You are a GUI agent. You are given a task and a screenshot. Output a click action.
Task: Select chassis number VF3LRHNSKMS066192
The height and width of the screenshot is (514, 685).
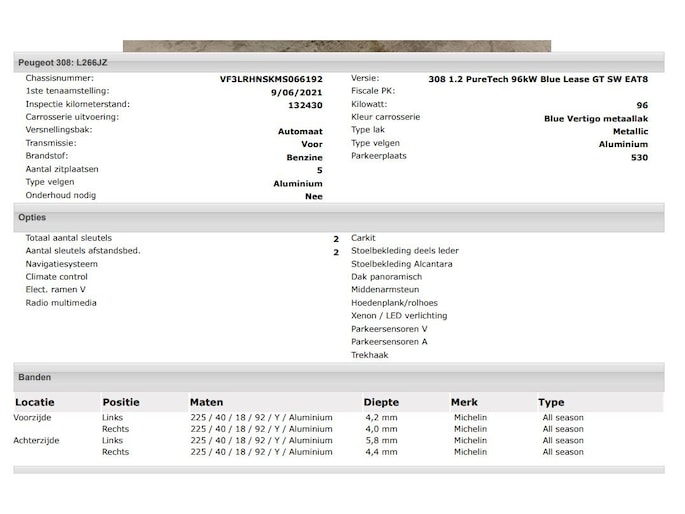[271, 79]
